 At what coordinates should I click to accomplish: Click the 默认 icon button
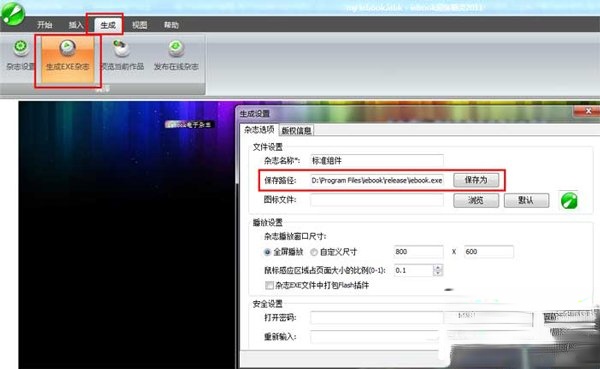(527, 200)
